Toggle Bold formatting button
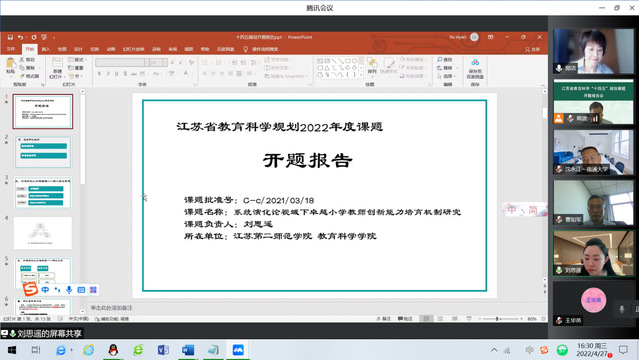 tap(99, 74)
